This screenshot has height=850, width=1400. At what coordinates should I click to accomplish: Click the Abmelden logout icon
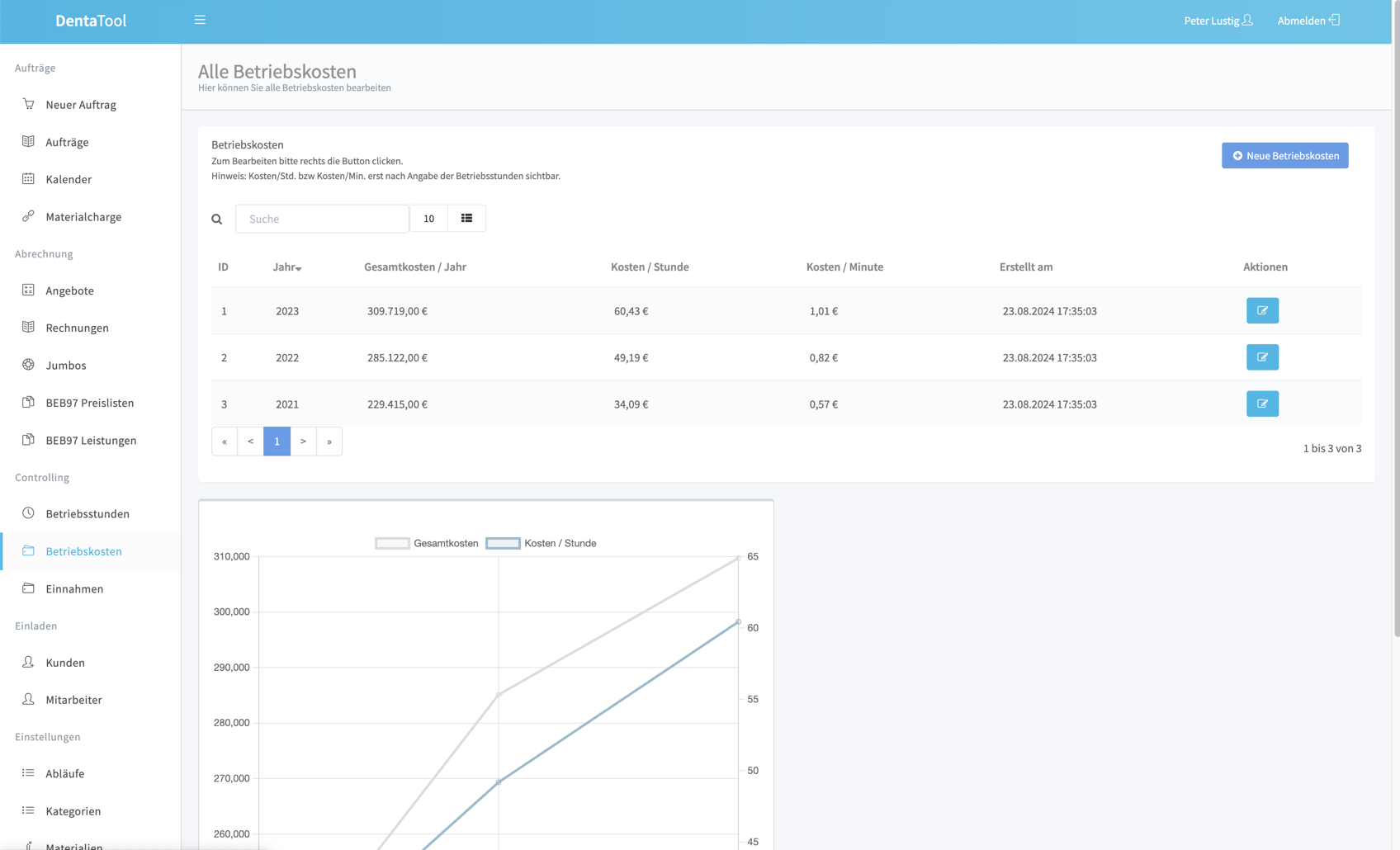1334,20
